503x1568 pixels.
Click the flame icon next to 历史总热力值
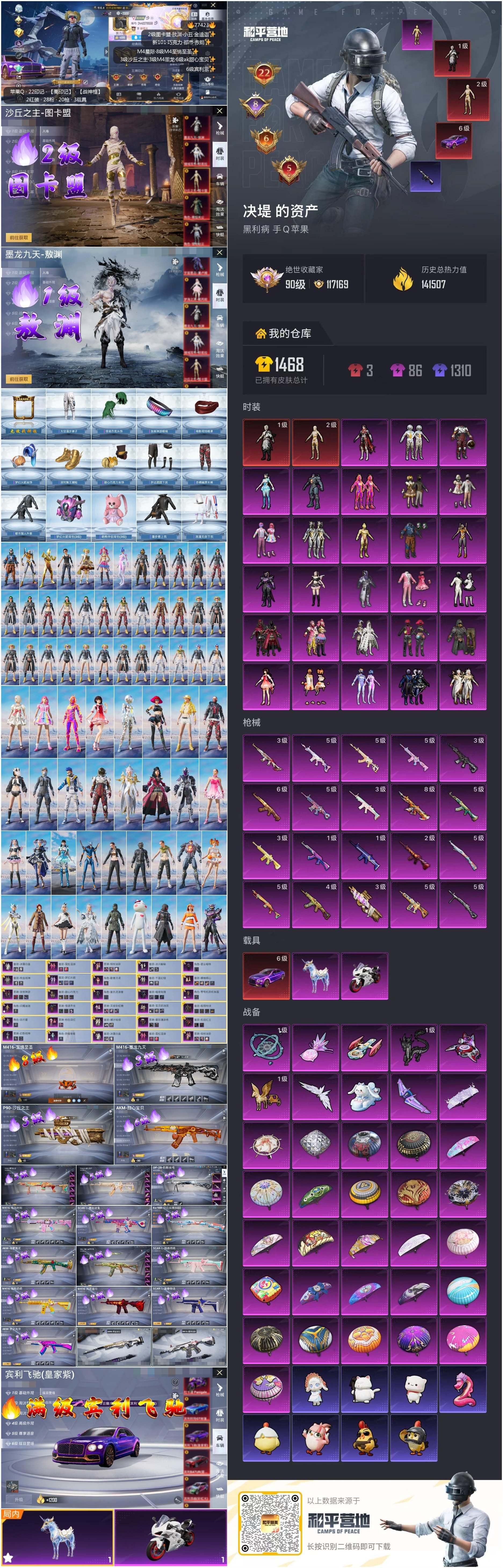[403, 279]
